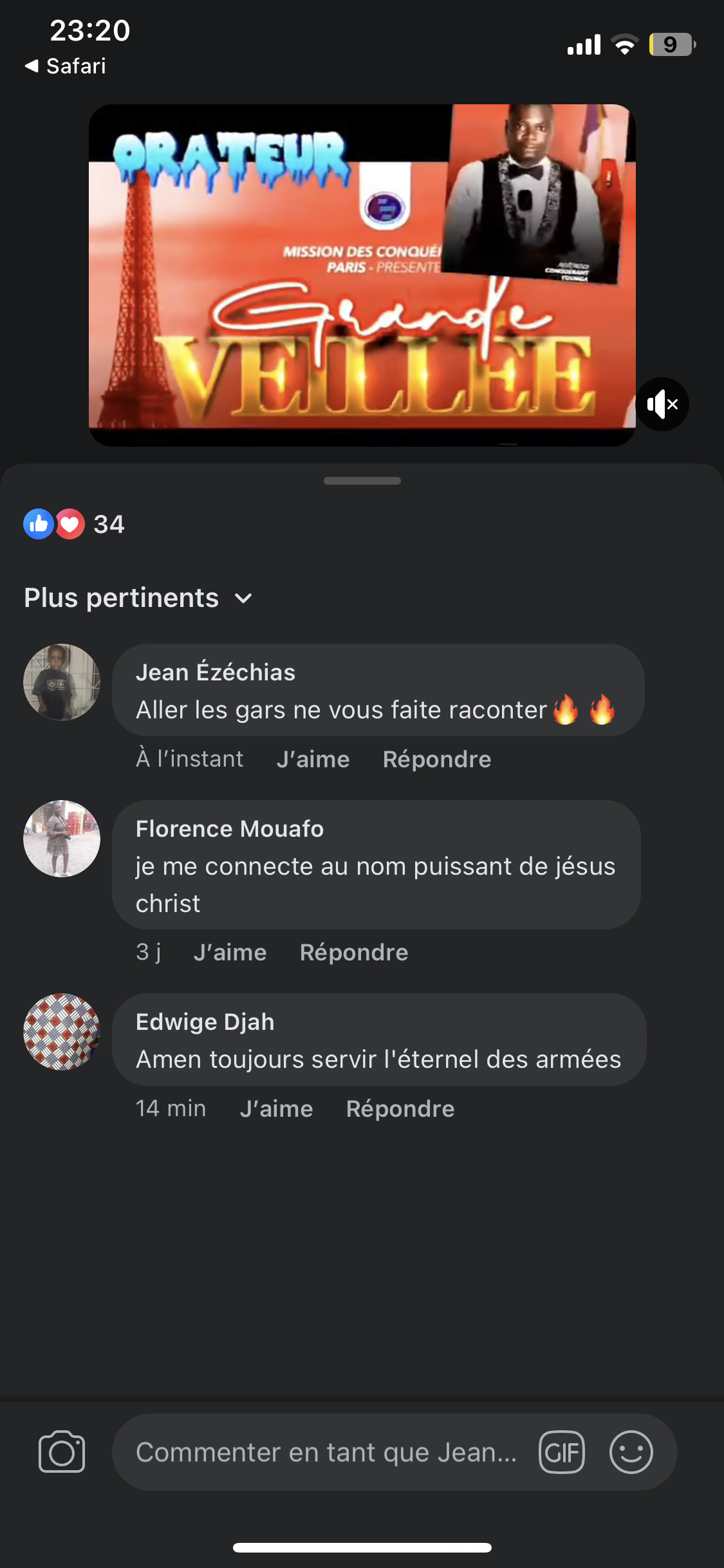Open the emoji smiley picker
Image resolution: width=724 pixels, height=1568 pixels.
click(631, 1452)
